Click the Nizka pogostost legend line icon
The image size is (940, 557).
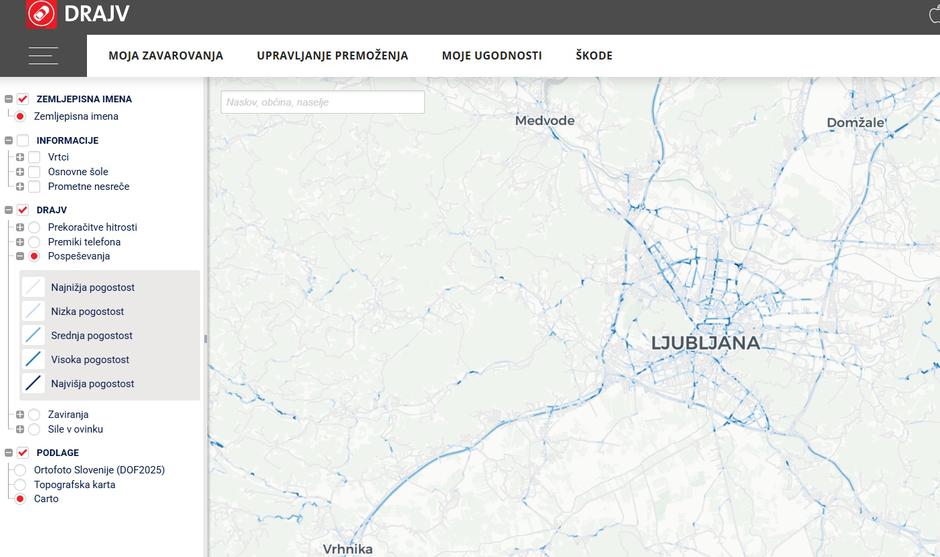[x=34, y=311]
